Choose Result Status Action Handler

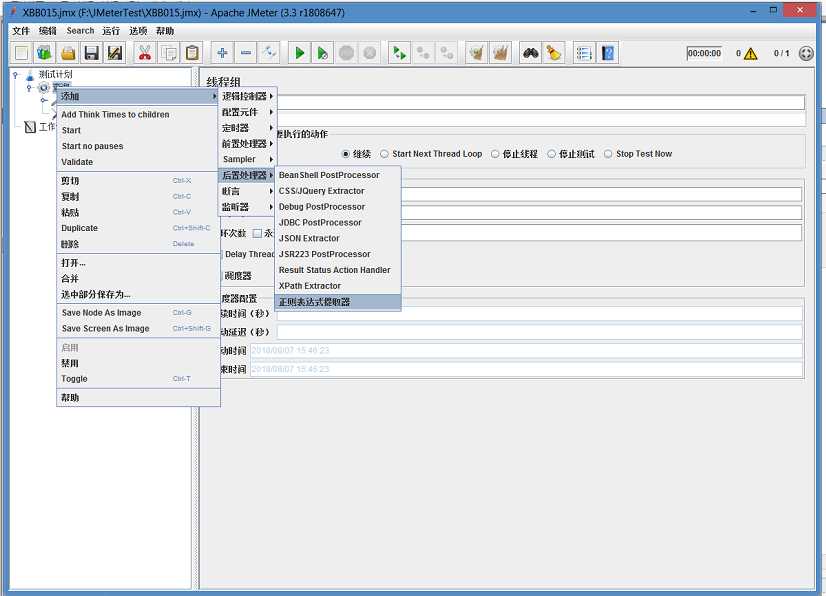pos(338,270)
